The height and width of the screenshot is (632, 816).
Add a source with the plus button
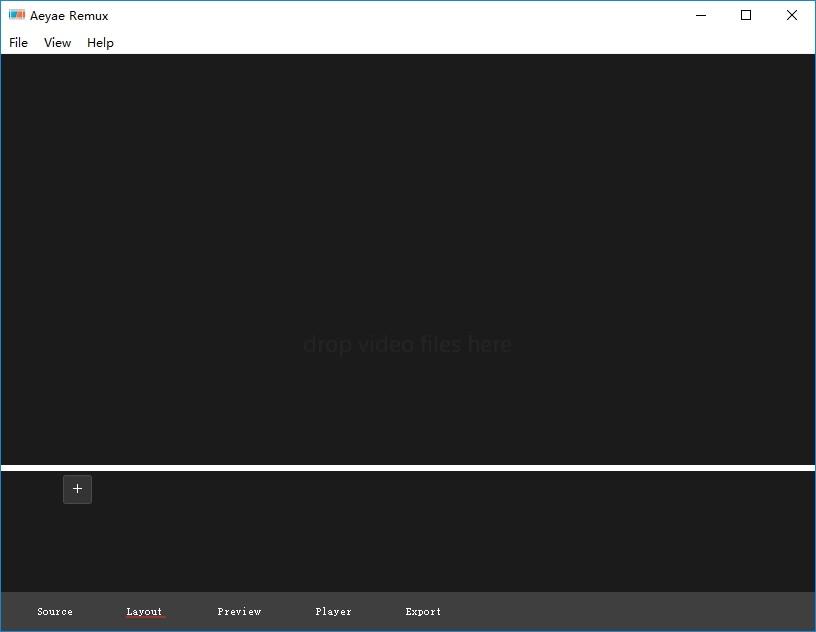[x=78, y=489]
